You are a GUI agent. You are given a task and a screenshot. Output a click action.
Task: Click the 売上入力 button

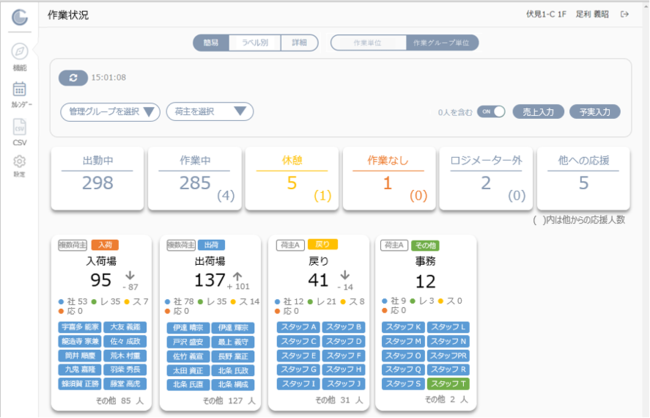pos(538,112)
